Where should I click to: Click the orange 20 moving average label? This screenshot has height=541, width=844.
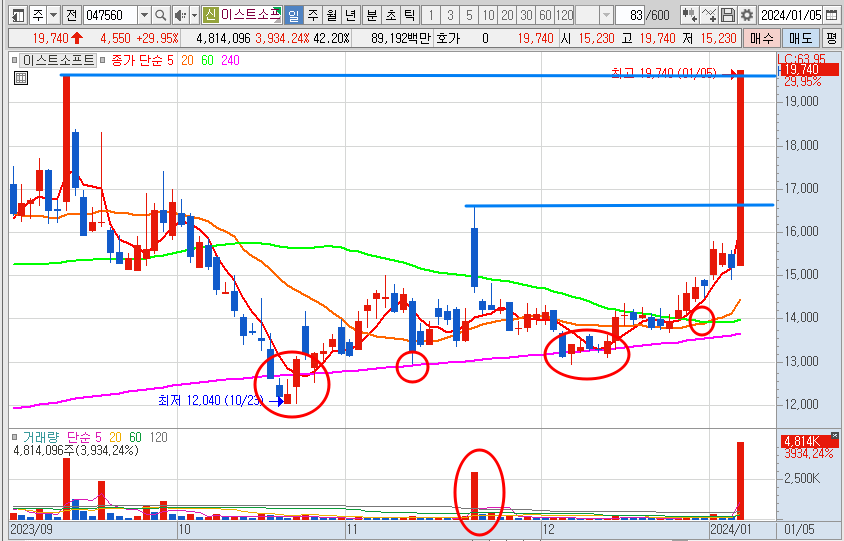click(187, 60)
